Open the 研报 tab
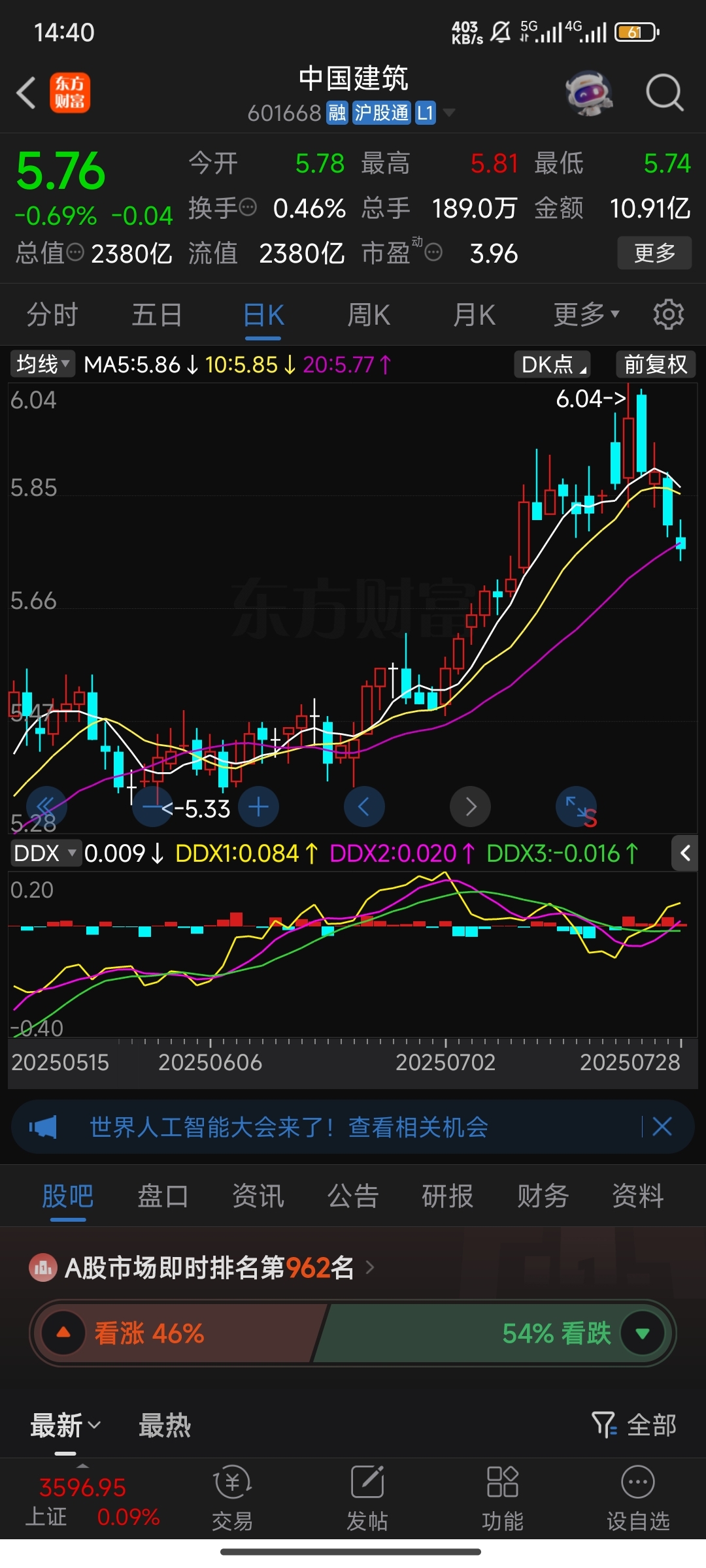This screenshot has width=706, height=1568. (448, 1196)
